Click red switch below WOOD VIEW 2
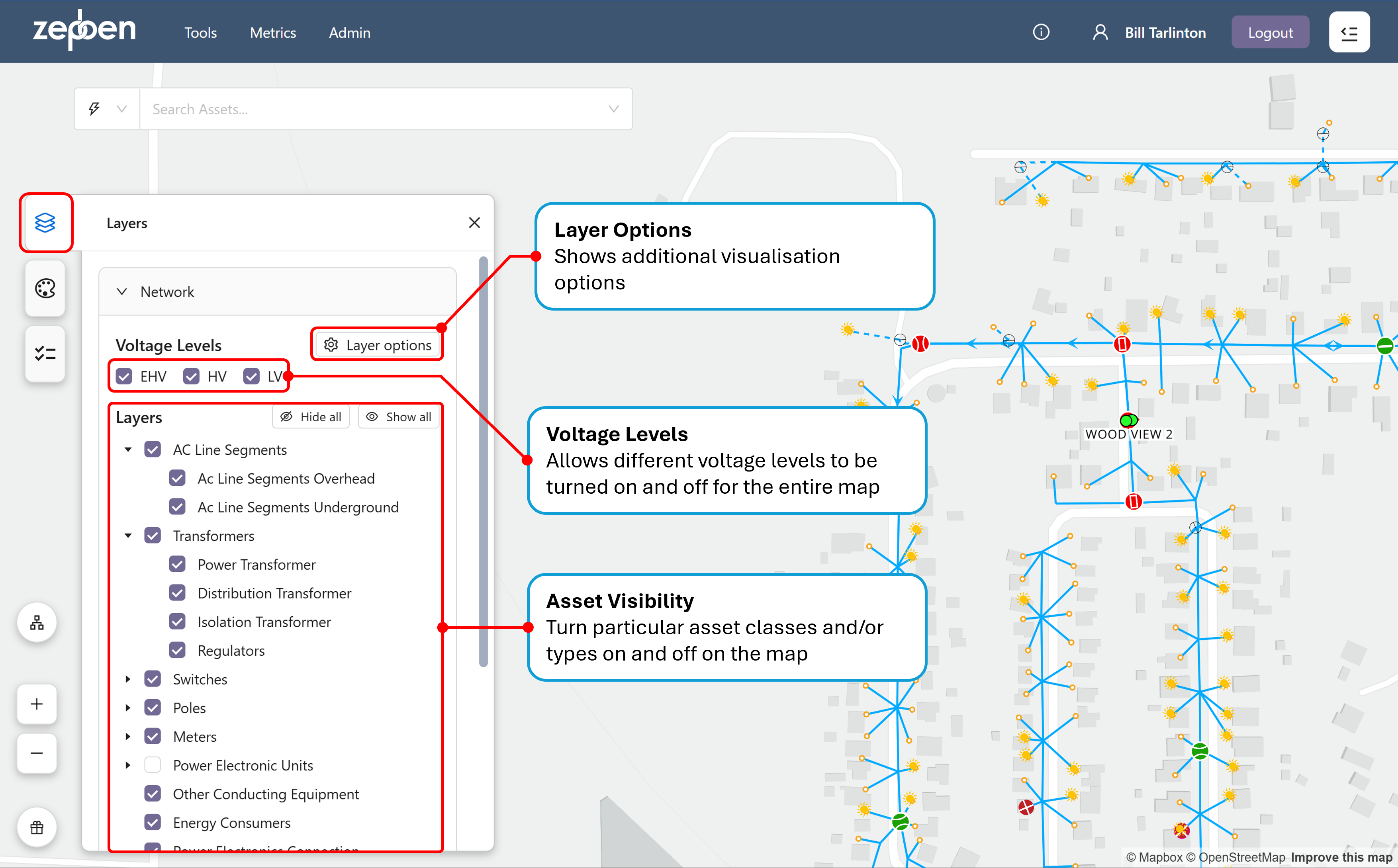This screenshot has height=868, width=1398. click(1133, 502)
